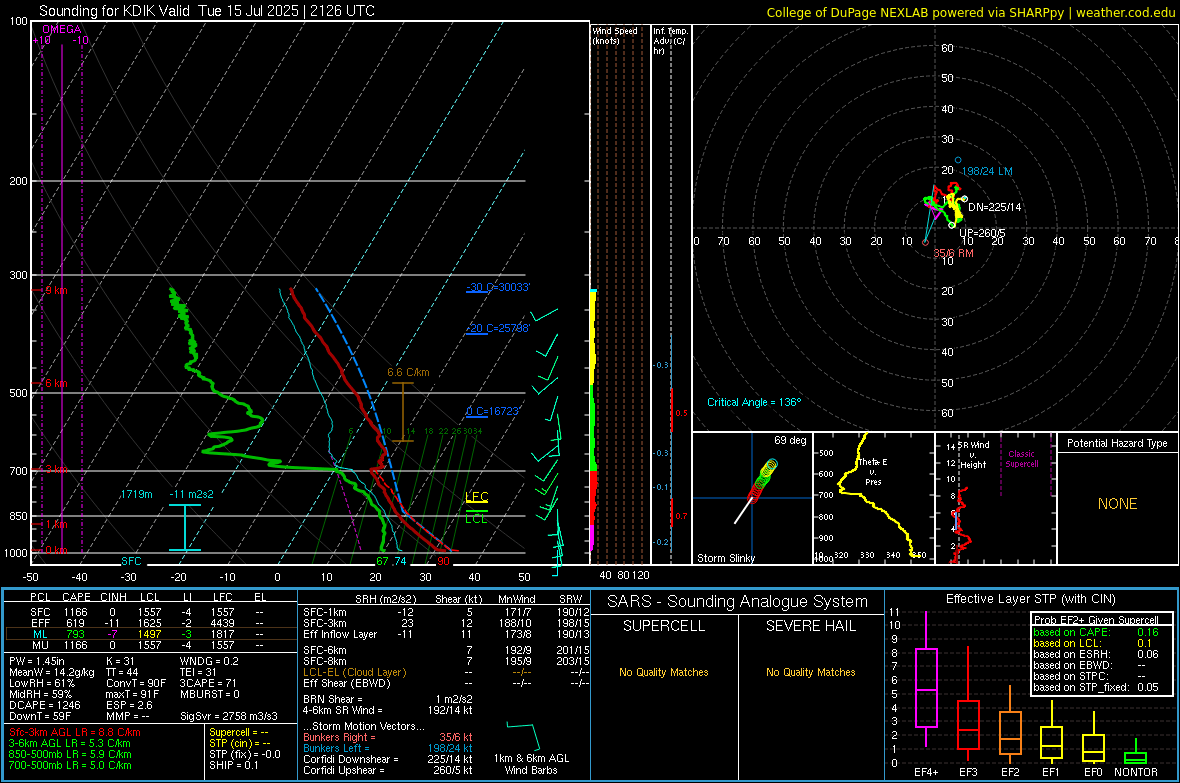Screen dimensions: 1180x783
Task: Click the DCAPE = 1246 value
Action: click(x=44, y=705)
